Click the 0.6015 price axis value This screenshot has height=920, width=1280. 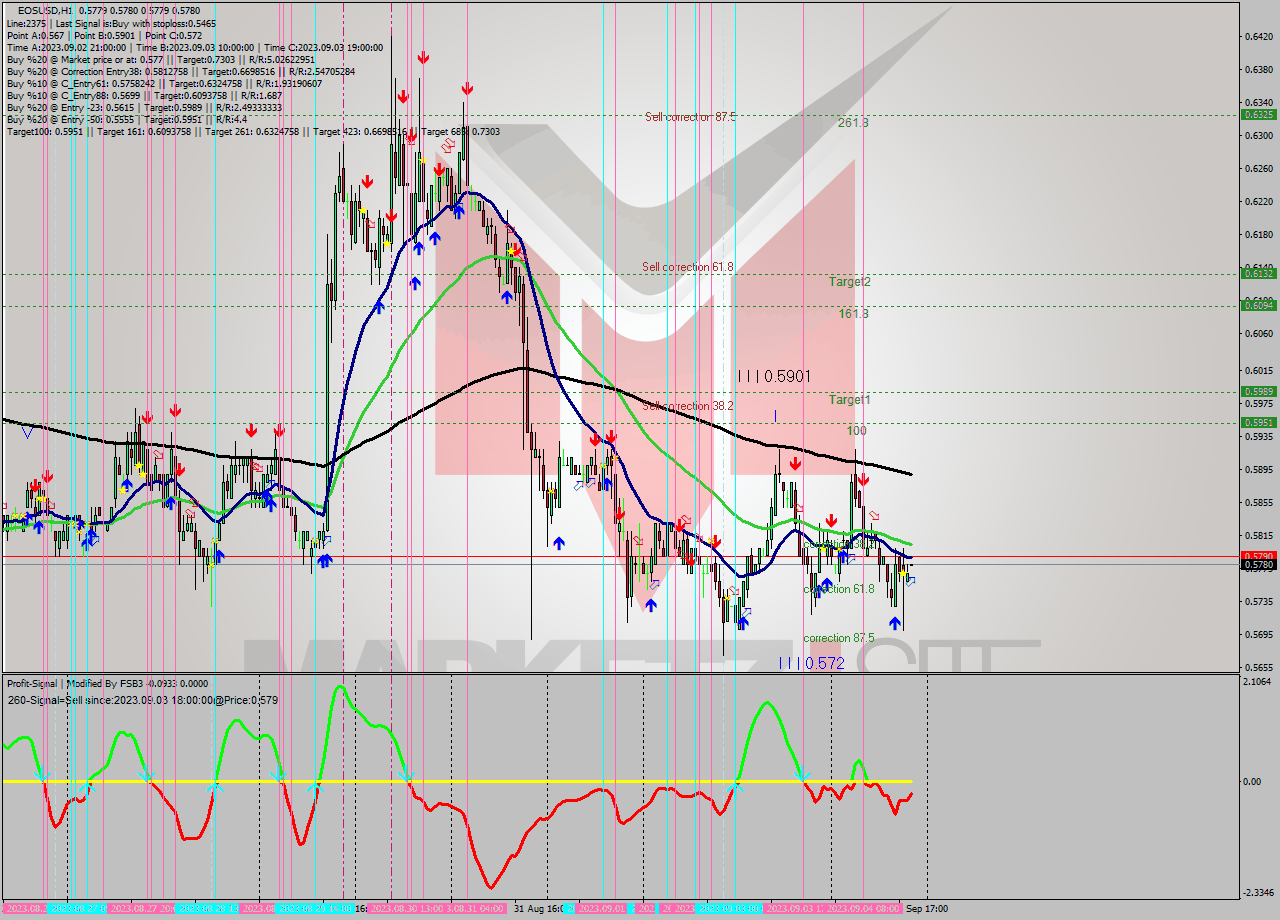(1257, 370)
